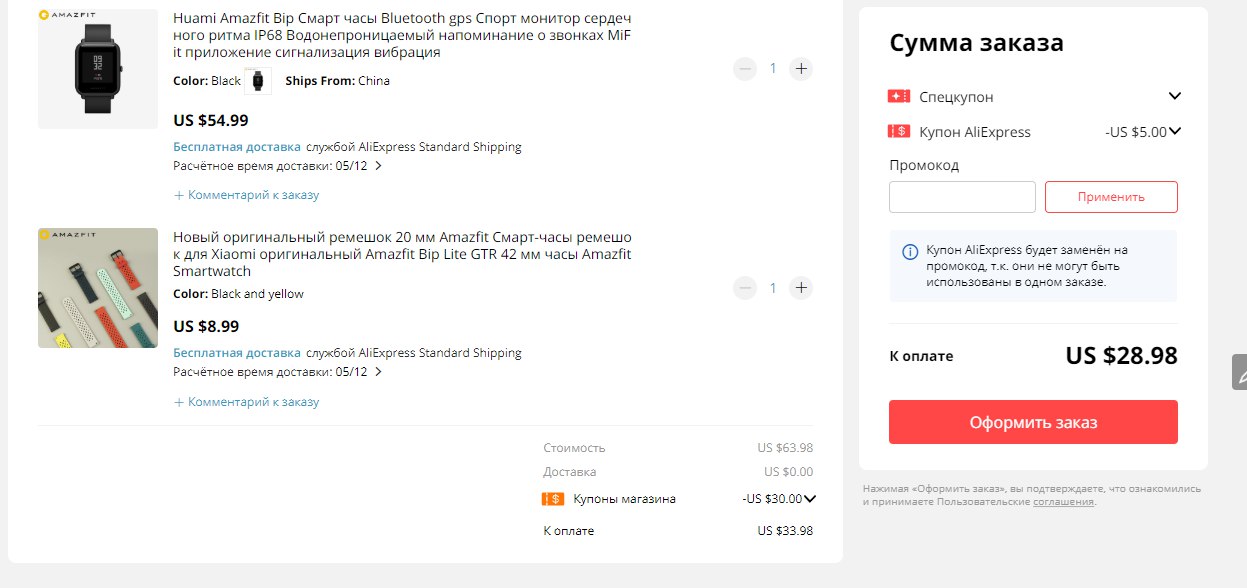Image resolution: width=1247 pixels, height=588 pixels.
Task: Open Huami Amazfit Bip product title link
Action: click(402, 35)
